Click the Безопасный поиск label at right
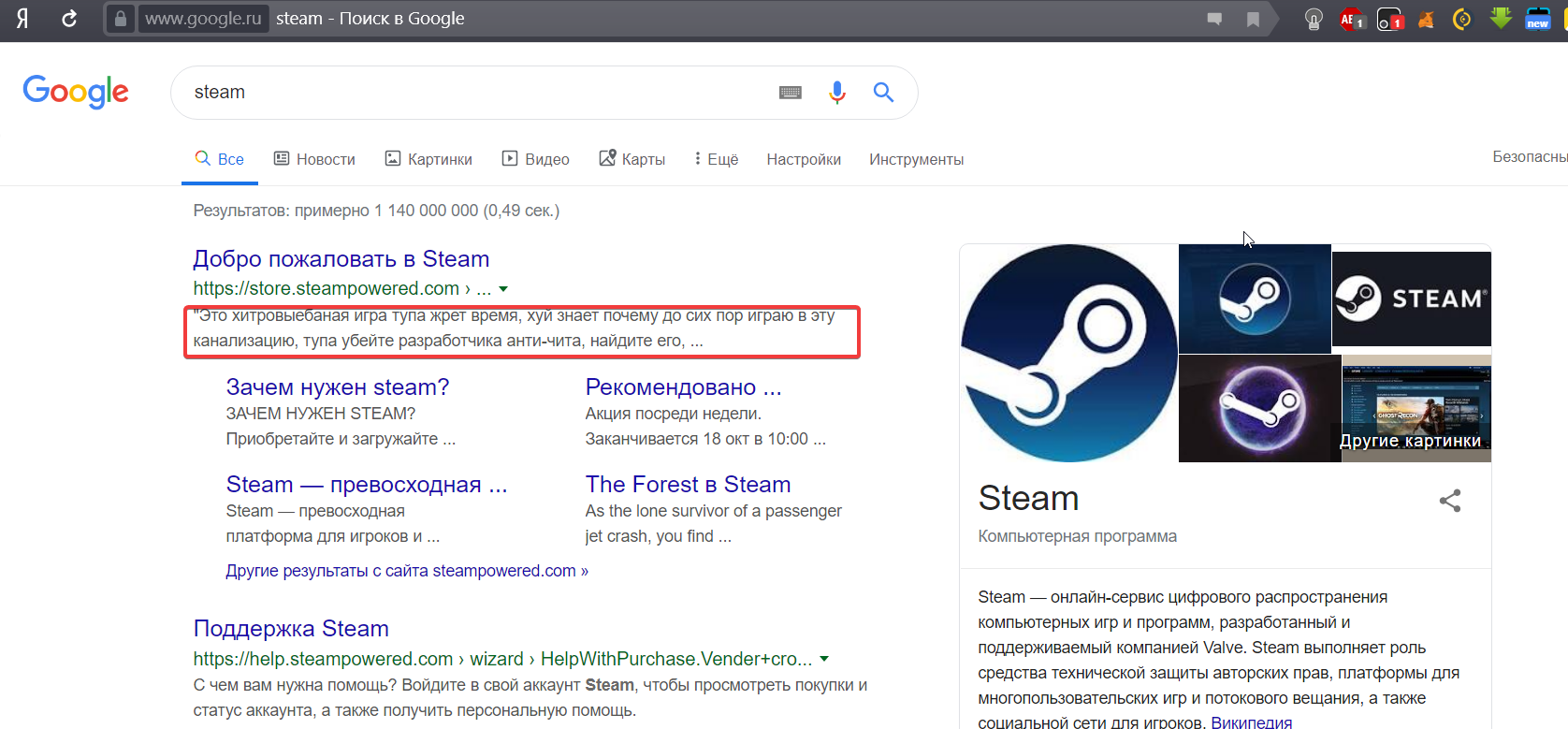Image resolution: width=1568 pixels, height=729 pixels. tap(1530, 157)
